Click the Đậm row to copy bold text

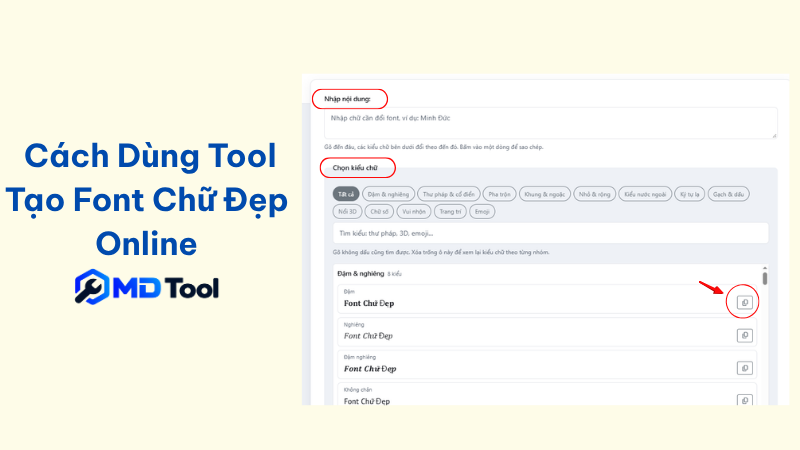click(547, 299)
